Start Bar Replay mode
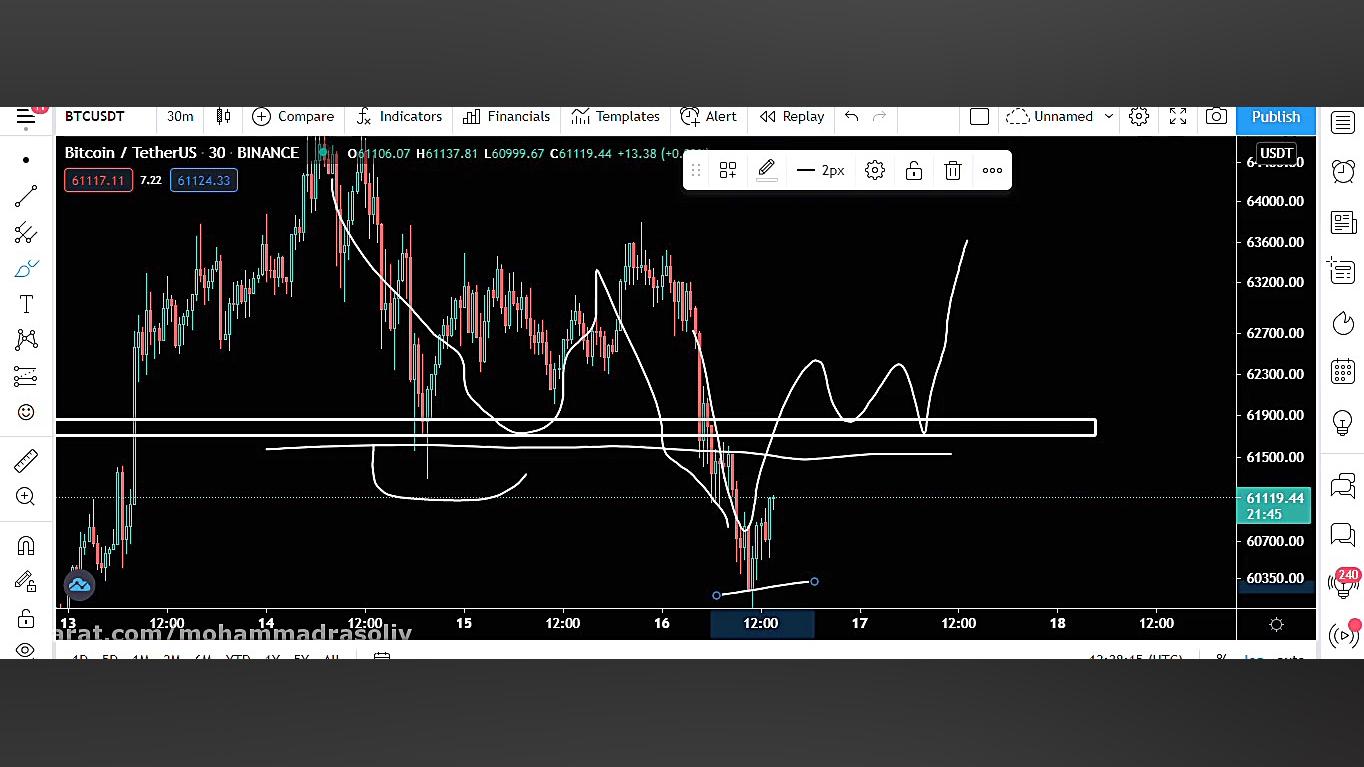The image size is (1364, 767). [x=792, y=116]
